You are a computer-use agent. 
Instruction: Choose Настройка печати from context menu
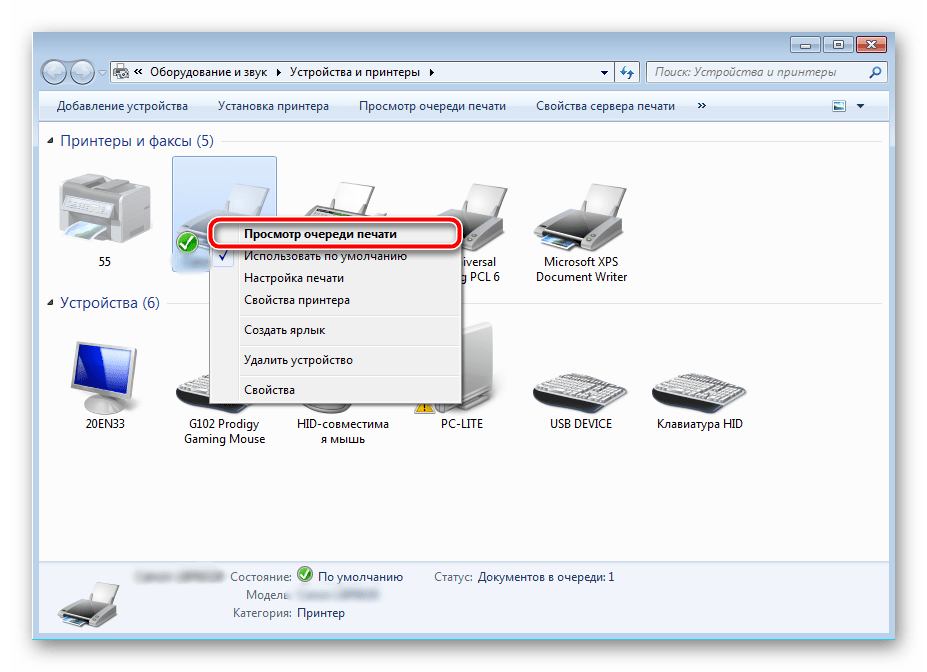coord(294,278)
